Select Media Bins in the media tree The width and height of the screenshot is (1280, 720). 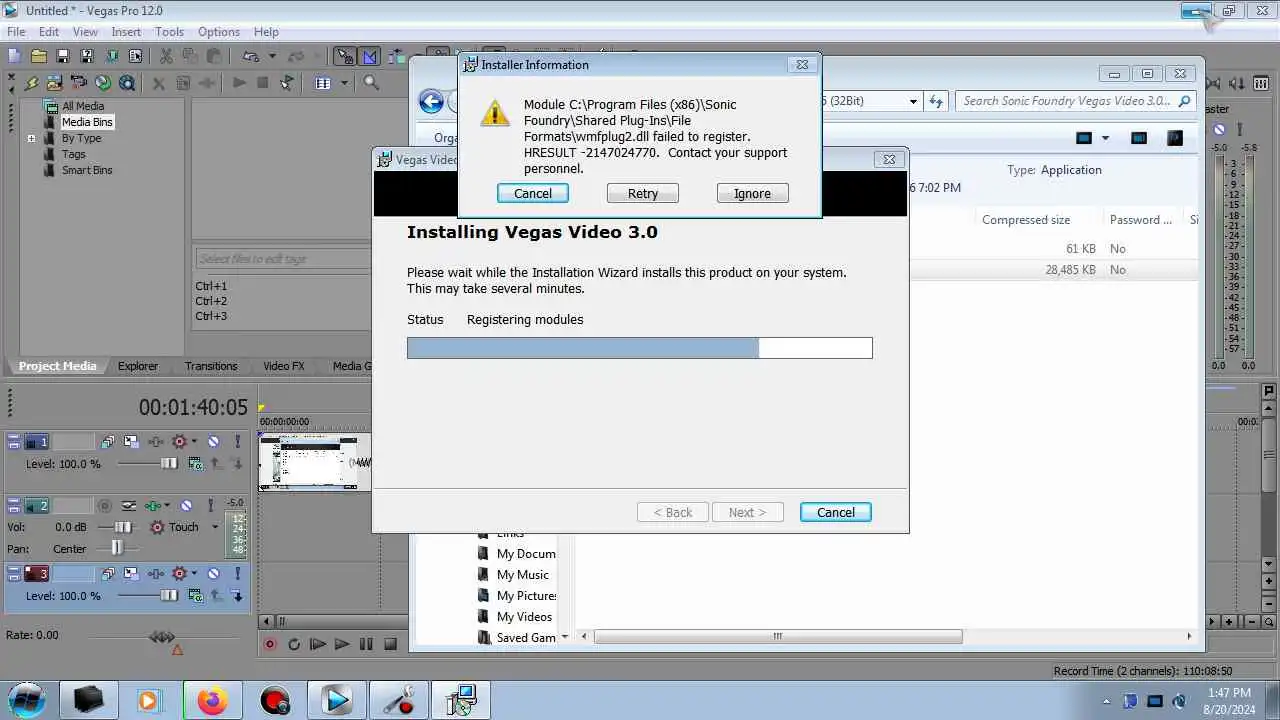(87, 122)
